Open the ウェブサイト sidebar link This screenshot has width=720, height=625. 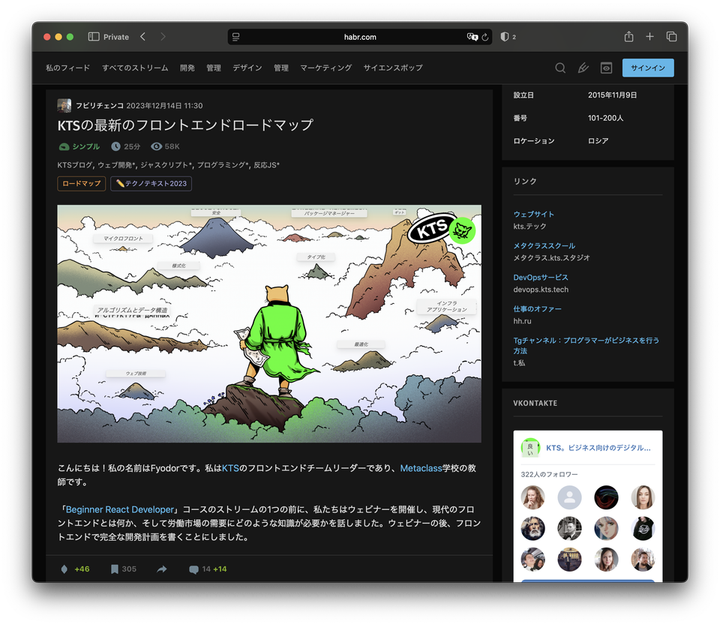[534, 214]
